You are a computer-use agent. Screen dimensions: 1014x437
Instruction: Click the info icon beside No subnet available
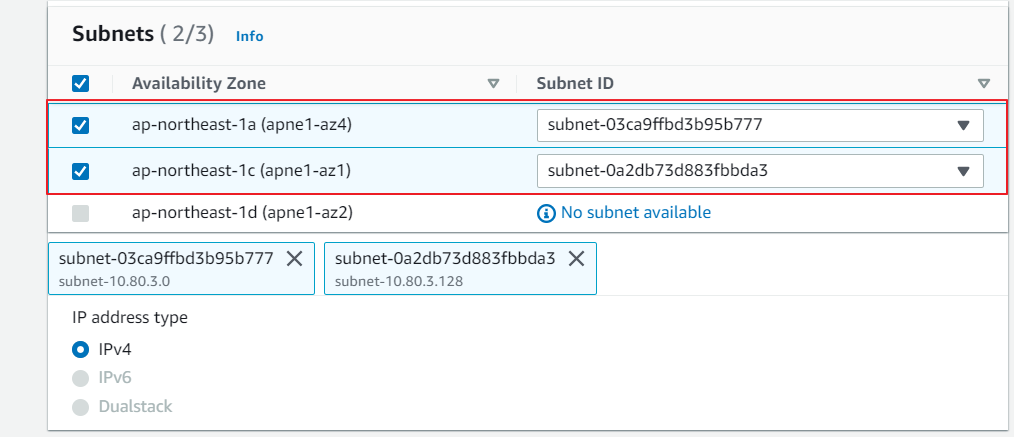[x=546, y=213]
